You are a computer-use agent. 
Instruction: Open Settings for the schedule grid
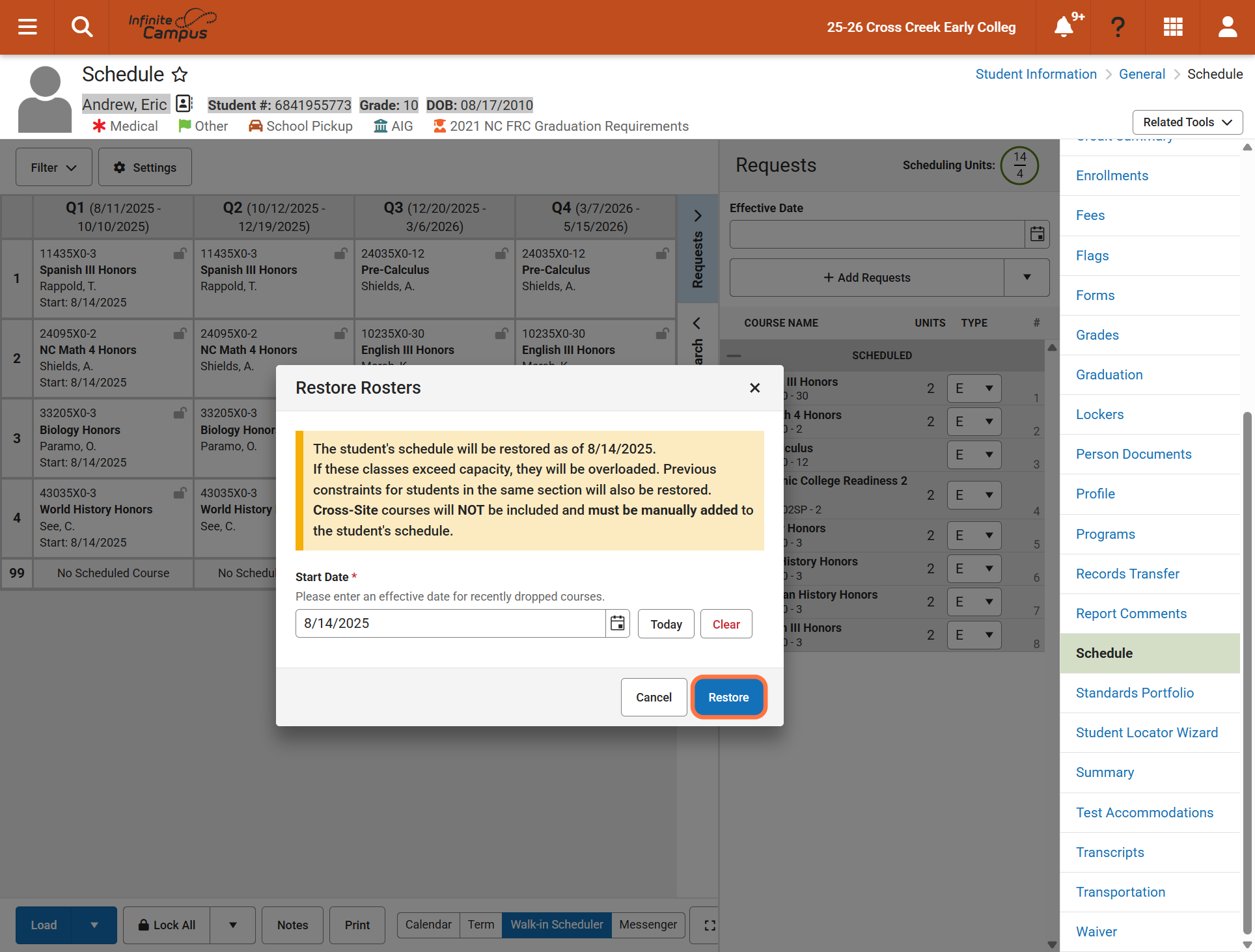145,167
